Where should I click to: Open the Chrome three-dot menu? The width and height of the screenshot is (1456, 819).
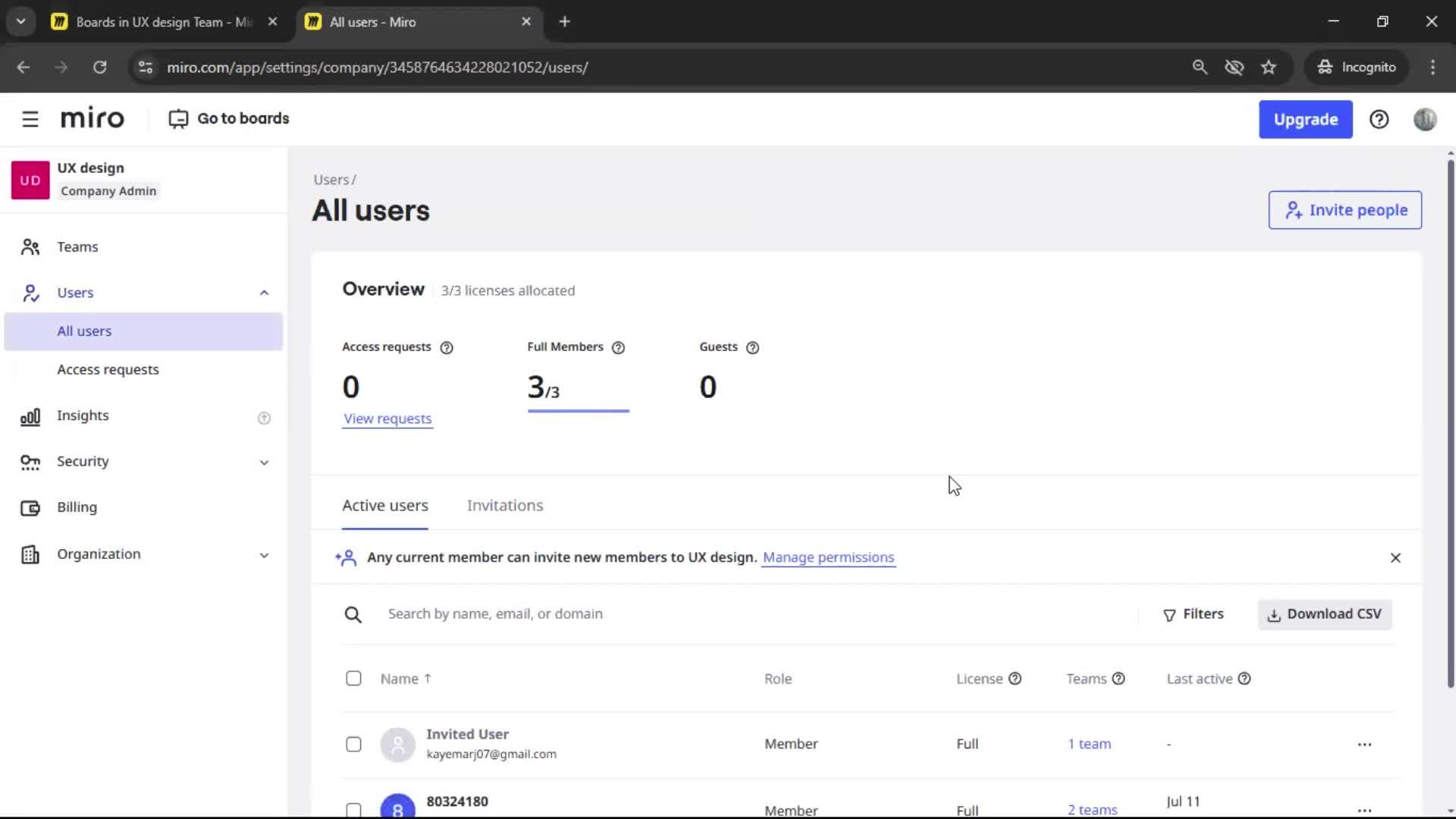tap(1432, 67)
